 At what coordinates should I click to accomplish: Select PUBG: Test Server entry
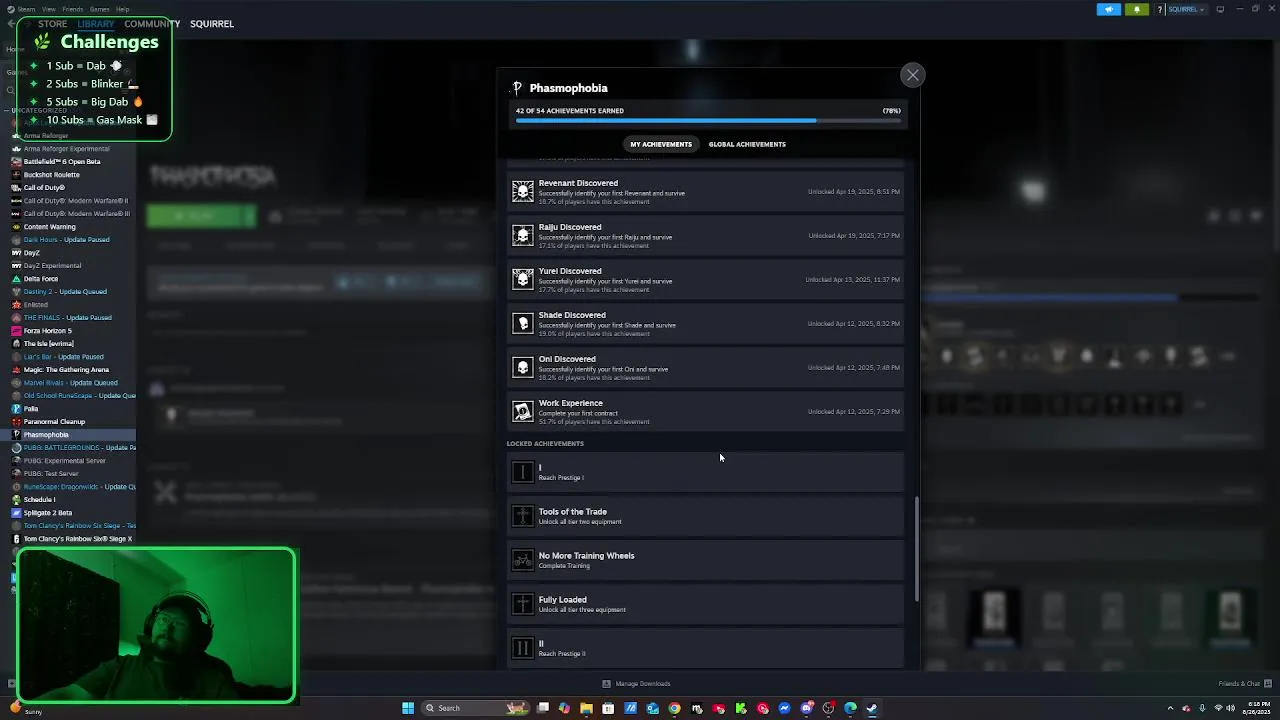51,473
